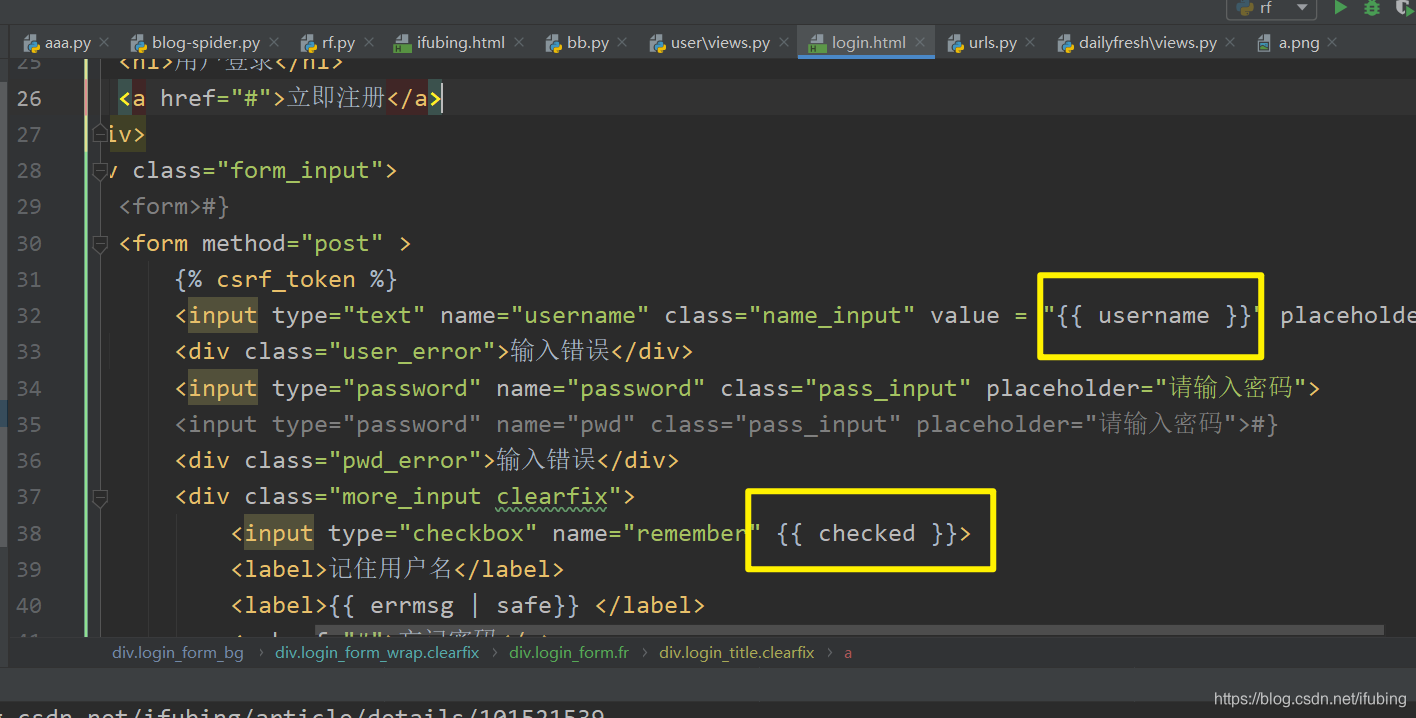The image size is (1416, 718).
Task: Place cursor on '{% csrf_token %}' text
Action: [x=286, y=279]
